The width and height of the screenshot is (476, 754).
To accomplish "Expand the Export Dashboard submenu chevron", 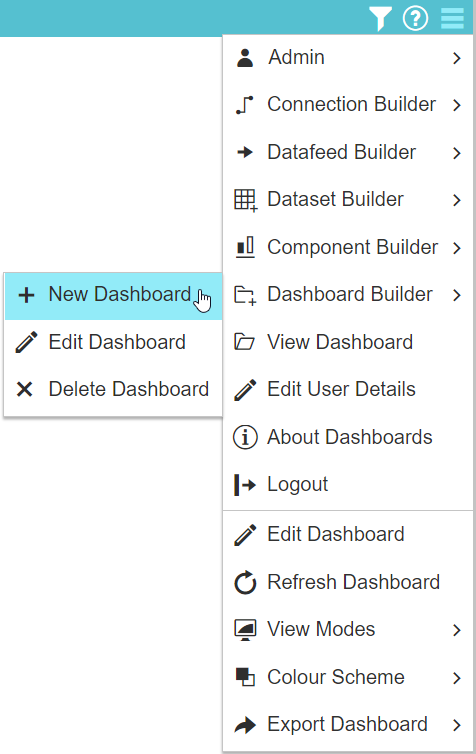I will click(x=457, y=725).
